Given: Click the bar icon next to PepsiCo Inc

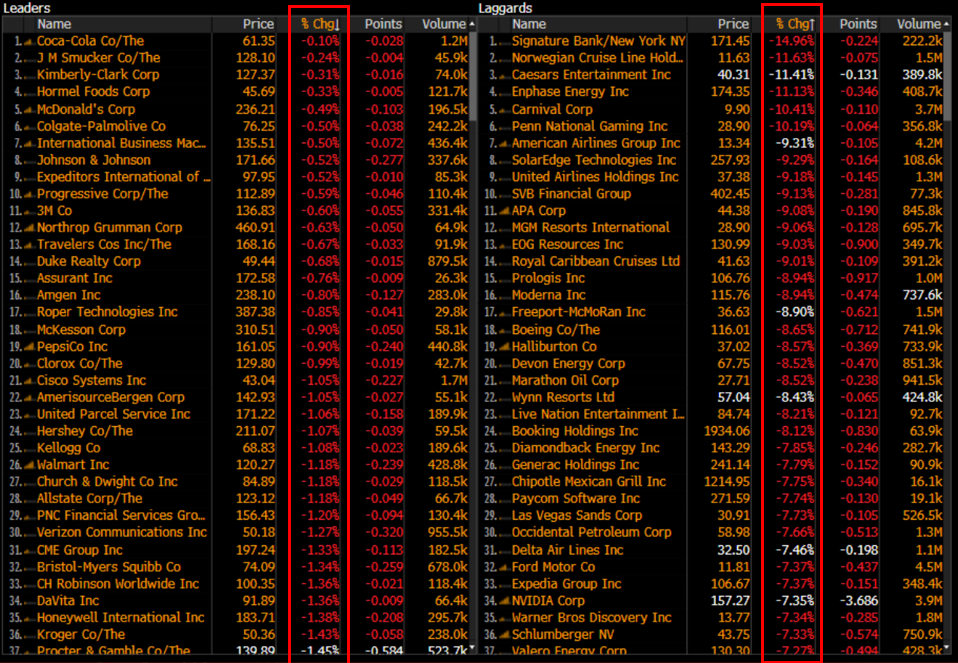Looking at the screenshot, I should pyautogui.click(x=29, y=347).
